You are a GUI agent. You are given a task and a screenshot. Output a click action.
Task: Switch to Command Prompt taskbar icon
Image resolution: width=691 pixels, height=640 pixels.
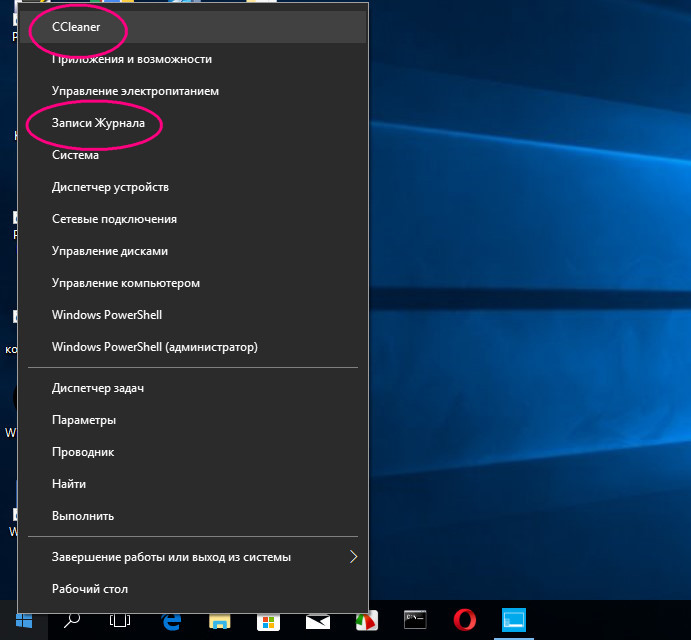[415, 621]
